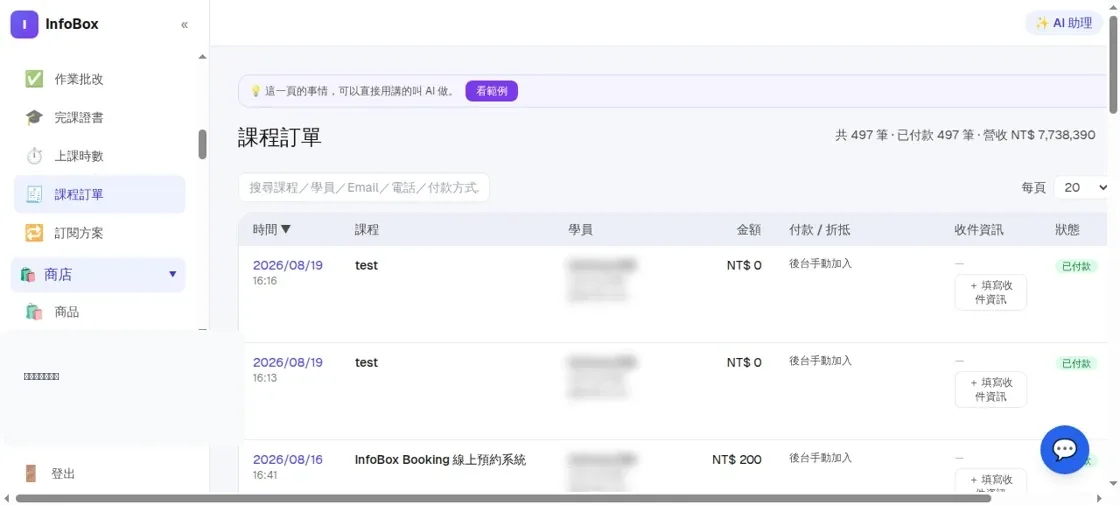Click the lightbulb icon in the AI tip banner

tap(255, 91)
